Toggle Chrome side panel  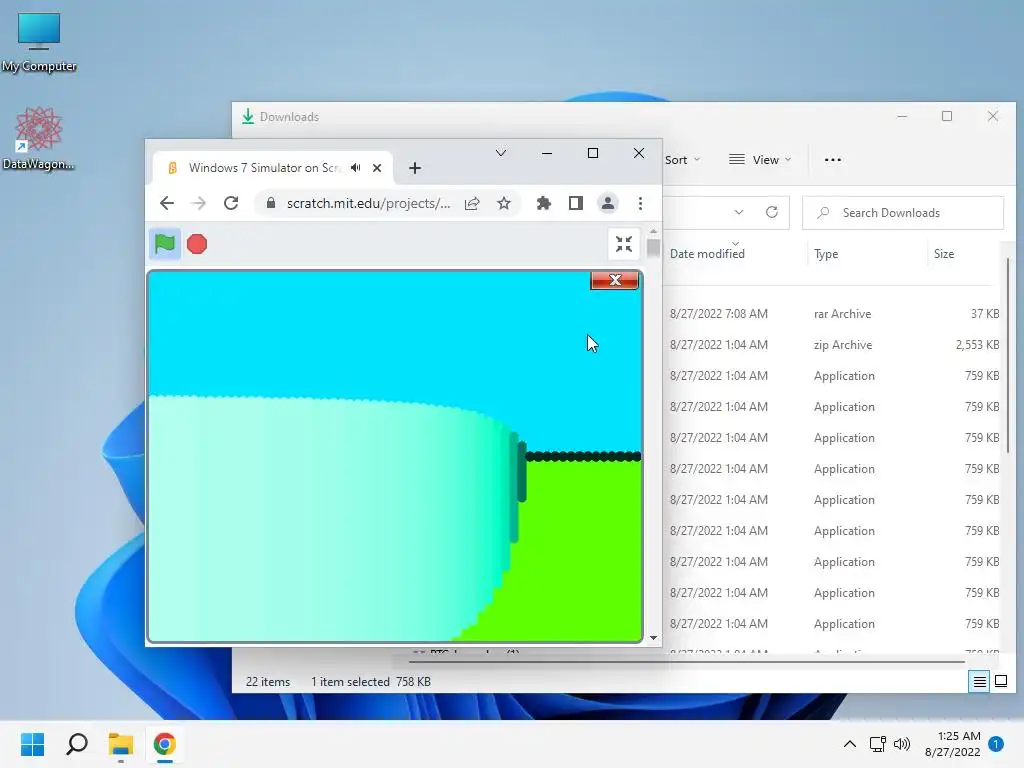575,203
